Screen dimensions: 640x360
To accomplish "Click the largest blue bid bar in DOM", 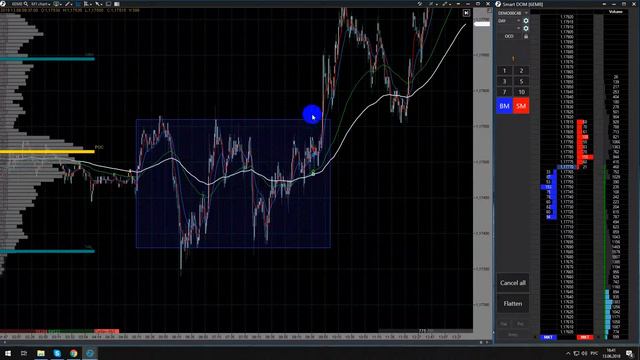I will 549,187.
